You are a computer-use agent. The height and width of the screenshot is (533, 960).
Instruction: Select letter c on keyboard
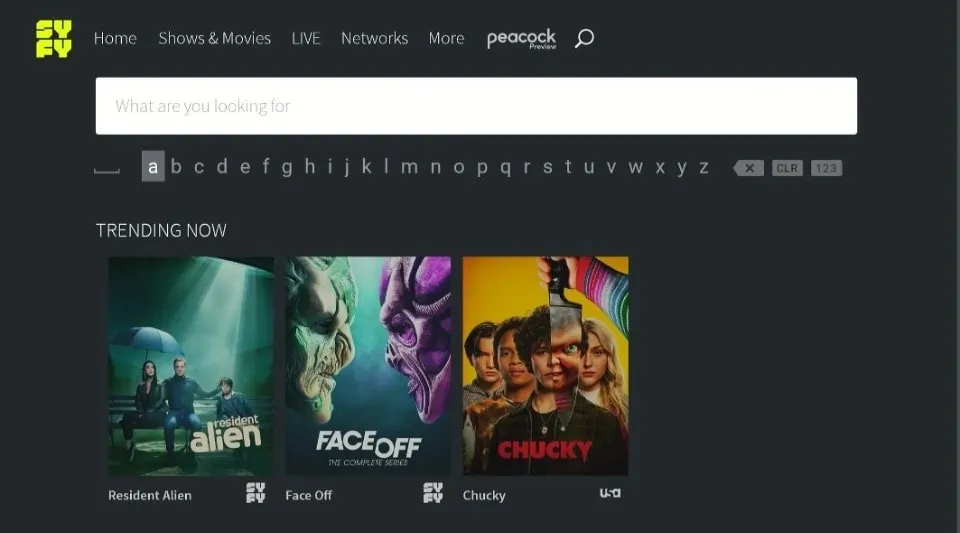pos(199,167)
